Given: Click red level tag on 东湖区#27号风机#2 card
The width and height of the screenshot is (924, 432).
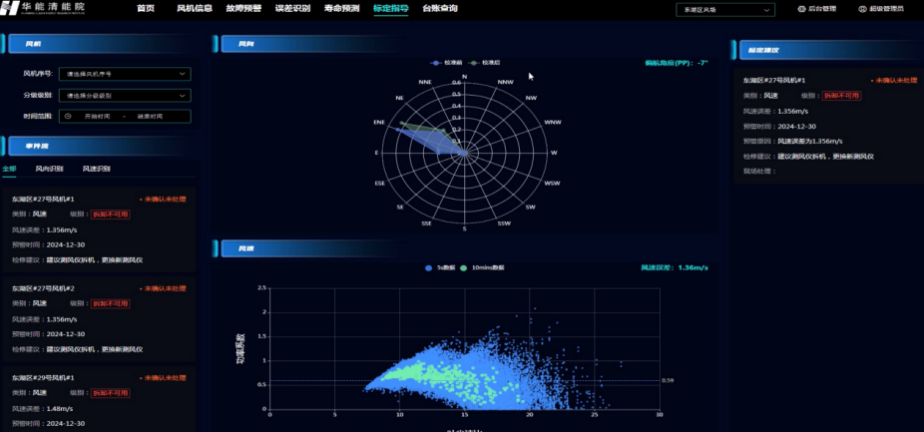Looking at the screenshot, I should click(x=110, y=304).
